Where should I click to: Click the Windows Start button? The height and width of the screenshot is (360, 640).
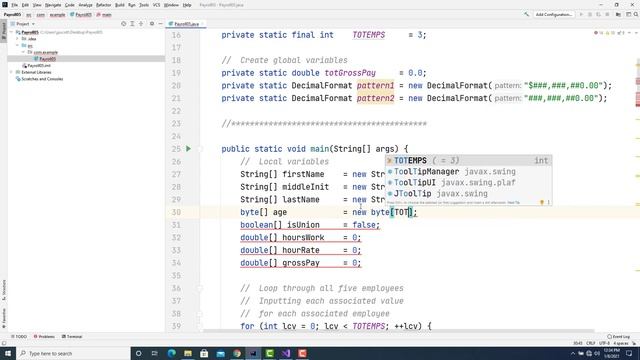[x=8, y=353]
